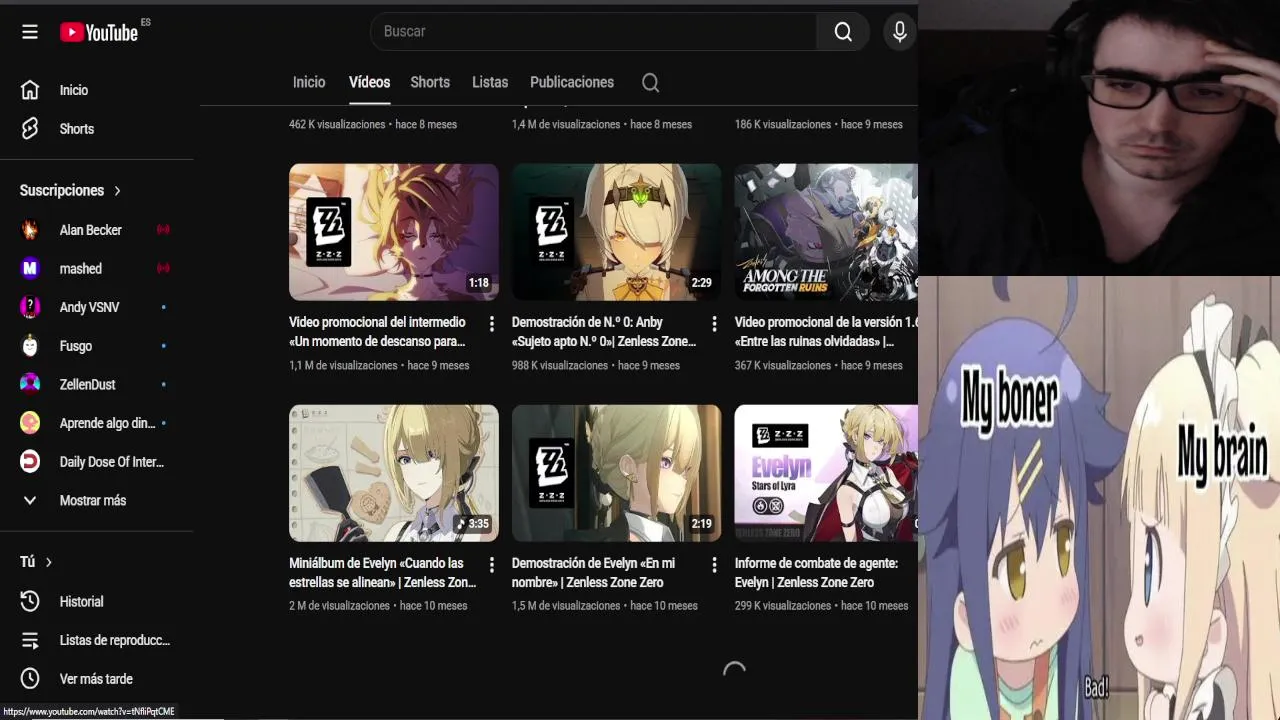The width and height of the screenshot is (1280, 720).
Task: Play the Among the Forgotten Ruins thumbnail
Action: [826, 232]
